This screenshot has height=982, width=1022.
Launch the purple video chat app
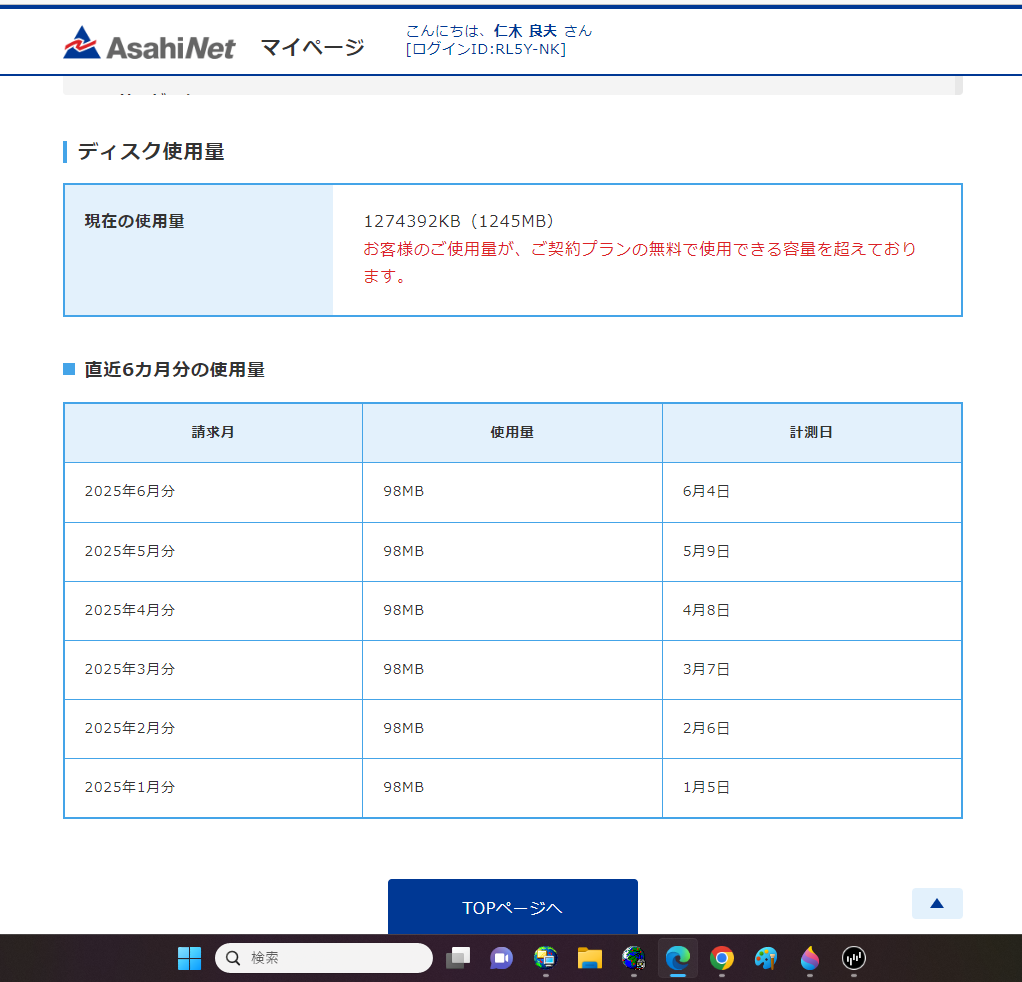pyautogui.click(x=501, y=958)
